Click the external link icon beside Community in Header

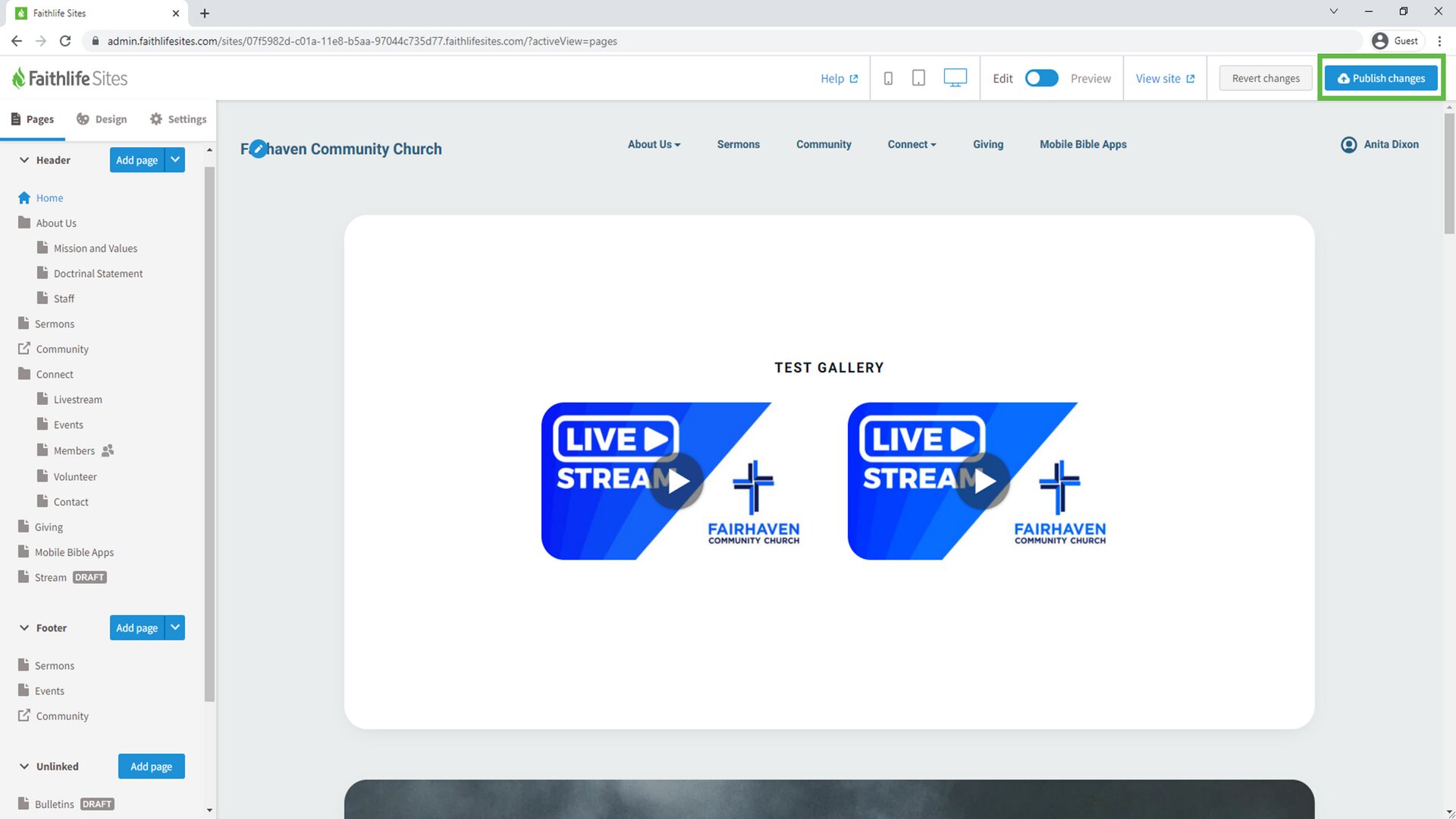pos(24,349)
